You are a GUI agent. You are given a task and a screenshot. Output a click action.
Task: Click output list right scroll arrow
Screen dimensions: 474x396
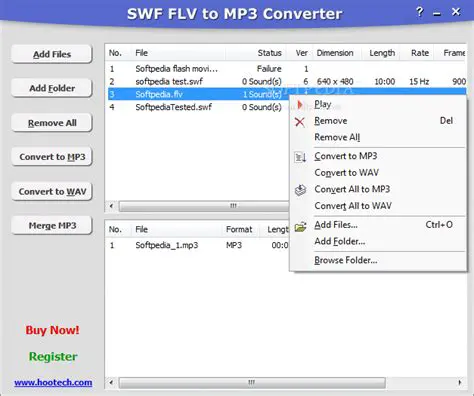coord(460,382)
